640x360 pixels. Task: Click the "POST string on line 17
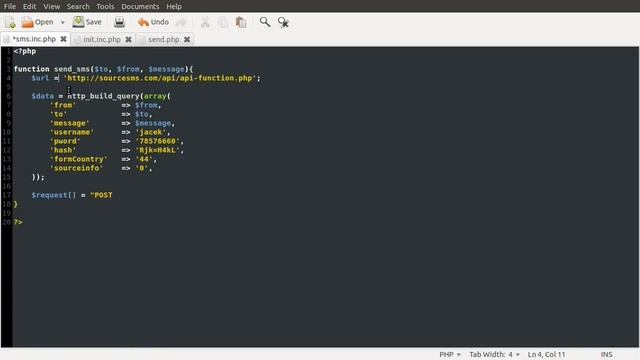click(101, 195)
